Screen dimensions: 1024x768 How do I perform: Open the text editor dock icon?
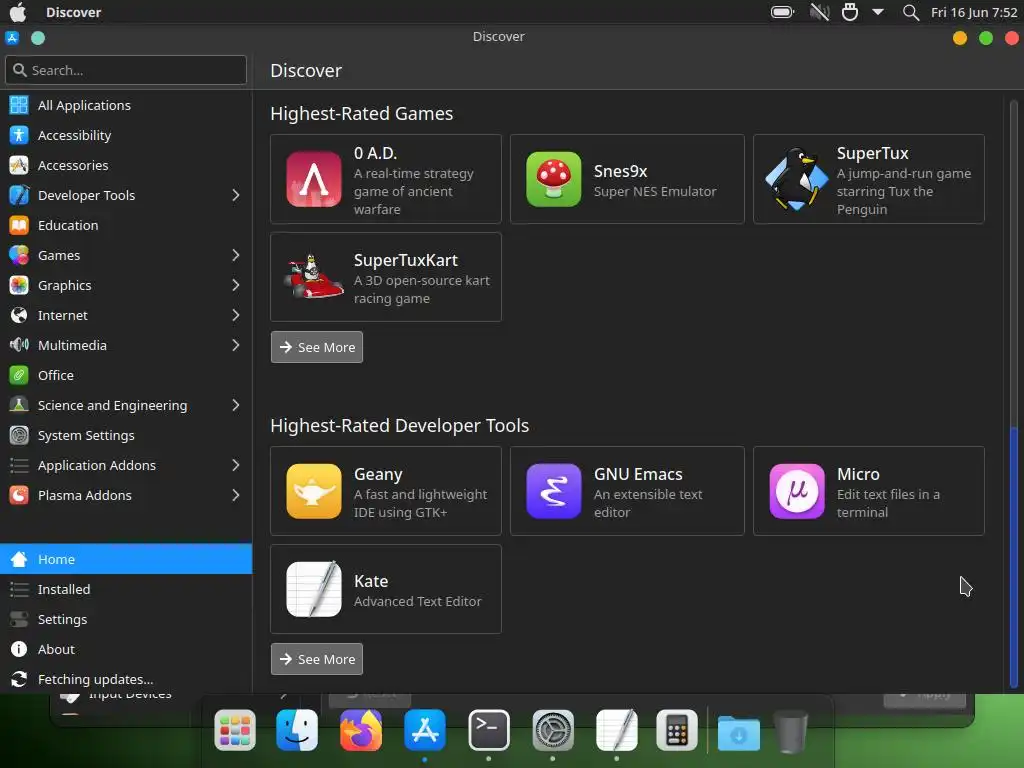616,730
